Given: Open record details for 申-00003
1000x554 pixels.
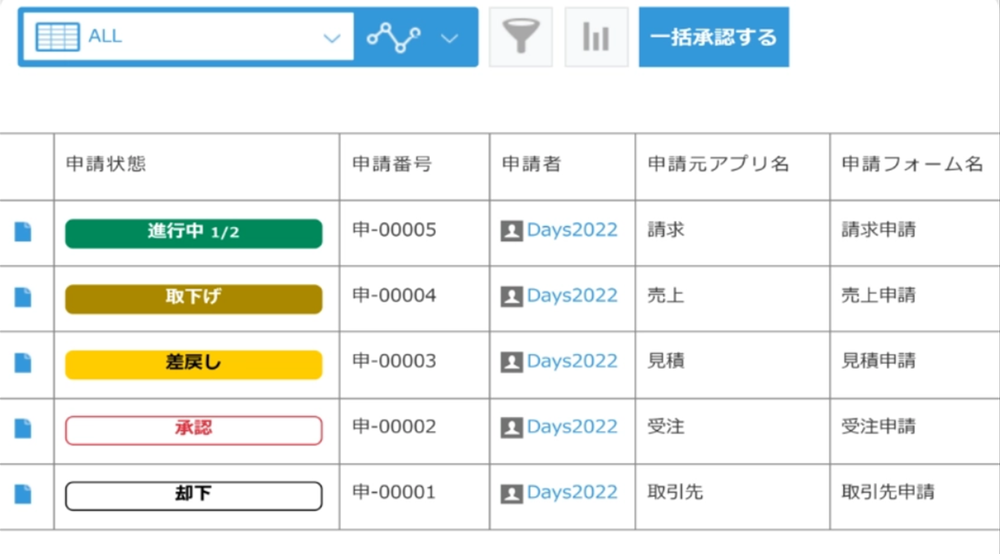Looking at the screenshot, I should (x=23, y=363).
